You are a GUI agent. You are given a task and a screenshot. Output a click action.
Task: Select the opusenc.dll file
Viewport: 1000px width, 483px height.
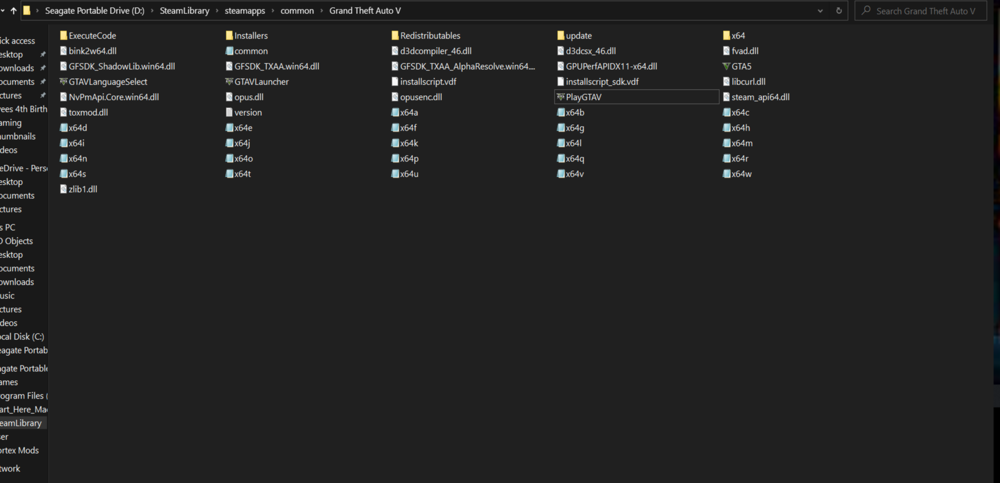(416, 97)
